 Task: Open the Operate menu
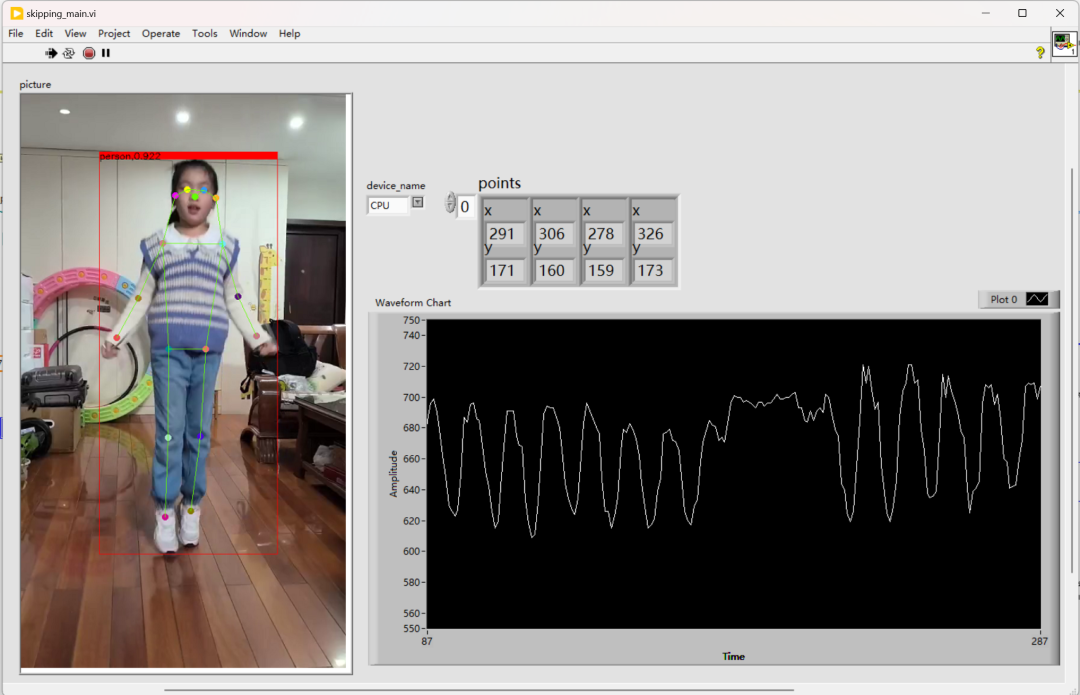click(x=160, y=33)
